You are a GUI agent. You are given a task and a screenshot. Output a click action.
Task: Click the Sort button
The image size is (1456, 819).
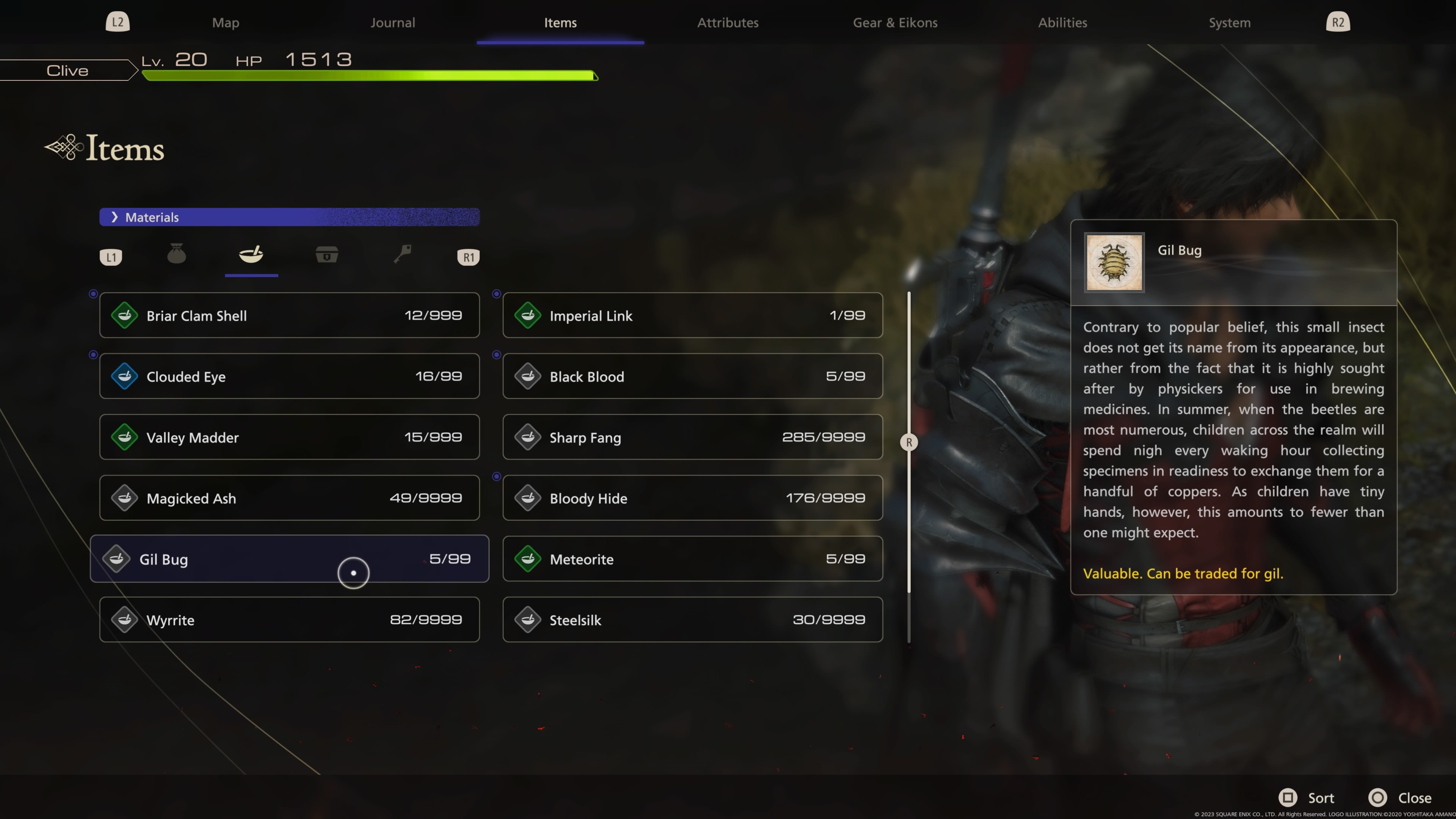coord(1306,797)
